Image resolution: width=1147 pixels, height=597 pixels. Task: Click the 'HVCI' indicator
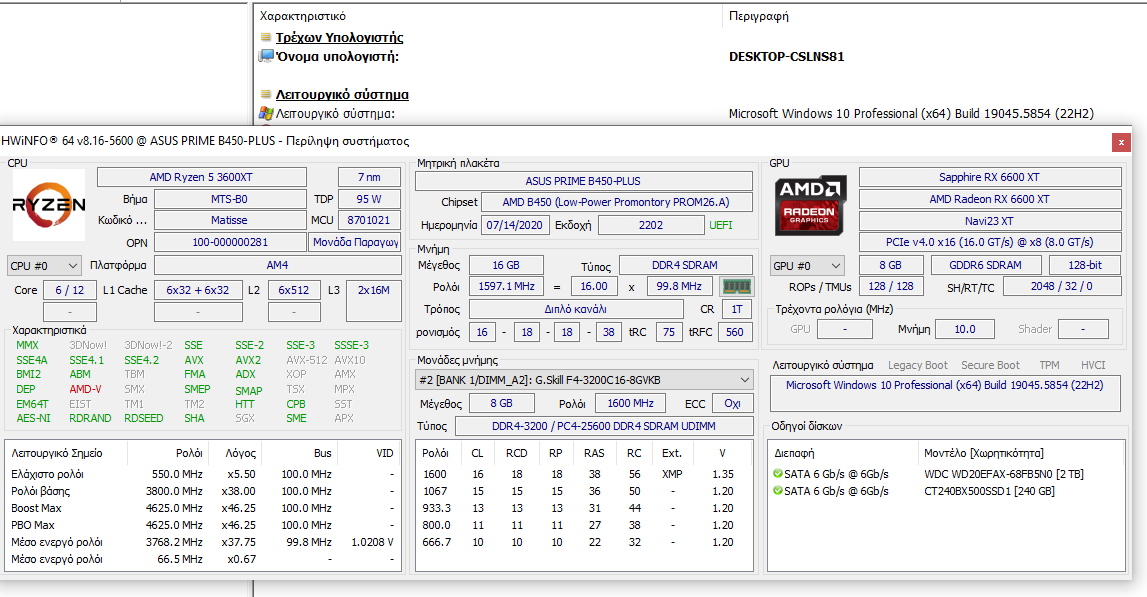tap(1093, 365)
